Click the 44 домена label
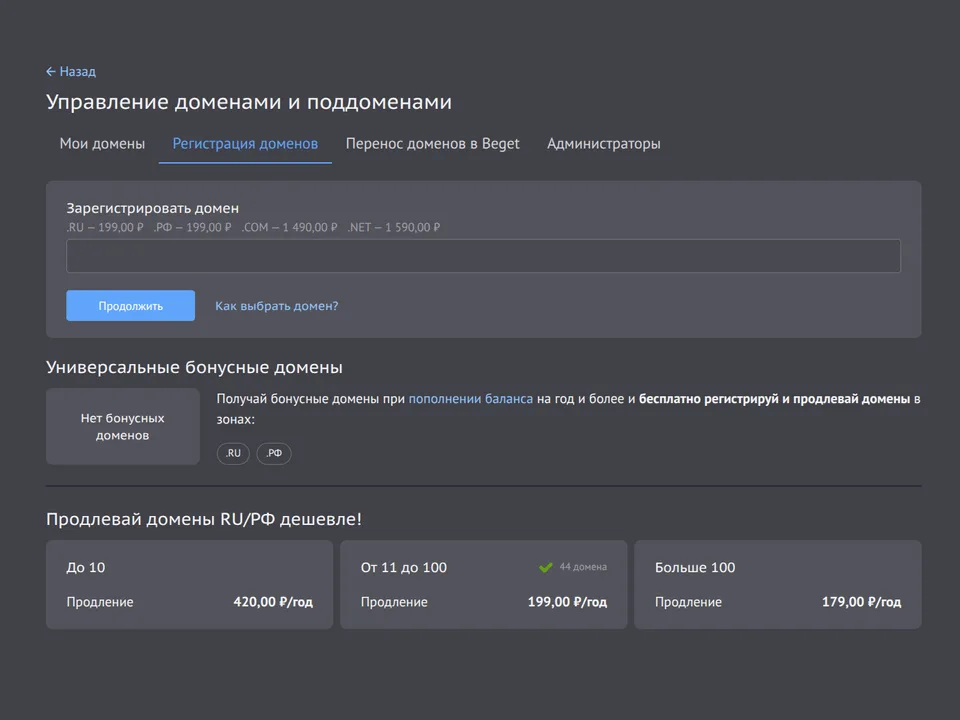Screen dimensions: 960x720 coord(583,567)
